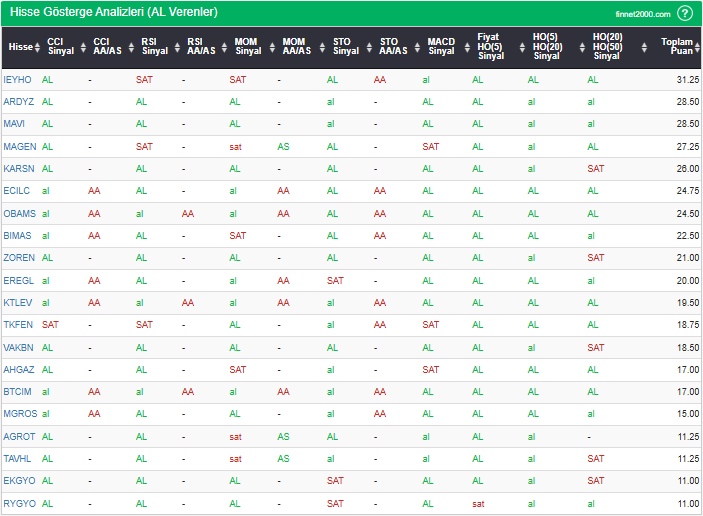Sort by CCI AA/AS column arrows

click(131, 47)
